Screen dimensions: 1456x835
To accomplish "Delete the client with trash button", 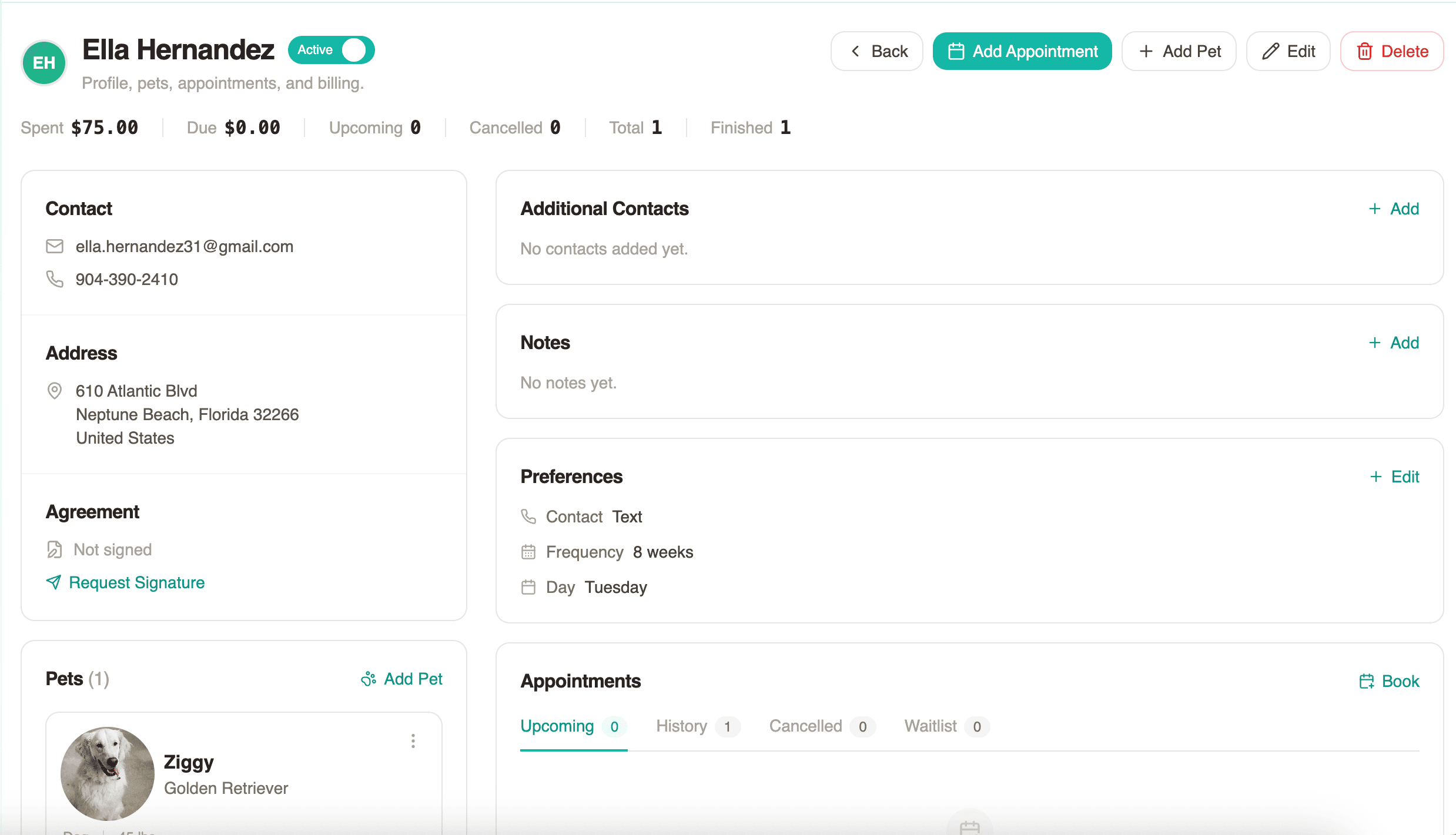I will tap(1391, 51).
